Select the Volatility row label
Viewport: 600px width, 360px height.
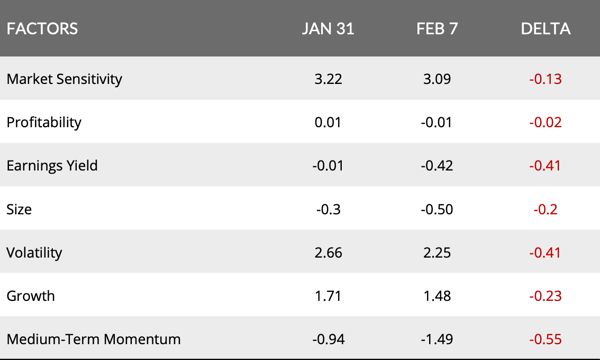34,252
